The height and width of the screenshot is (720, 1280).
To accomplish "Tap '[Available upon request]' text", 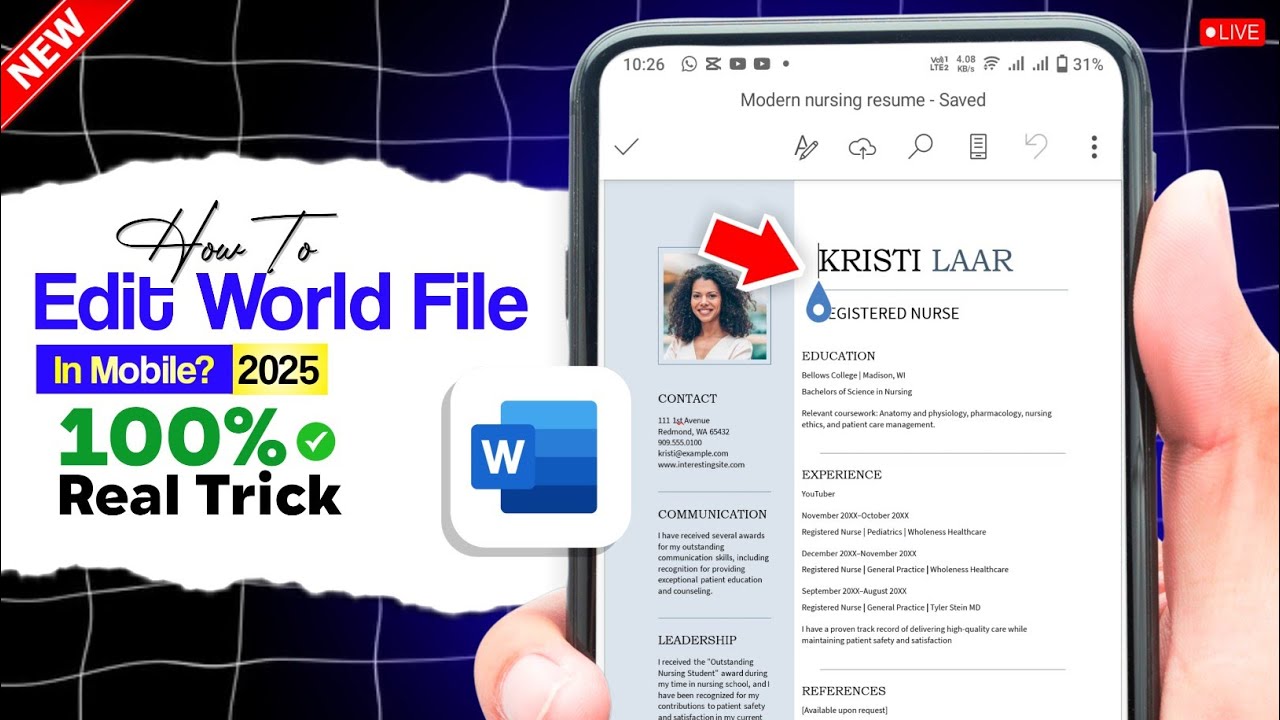I will [844, 710].
